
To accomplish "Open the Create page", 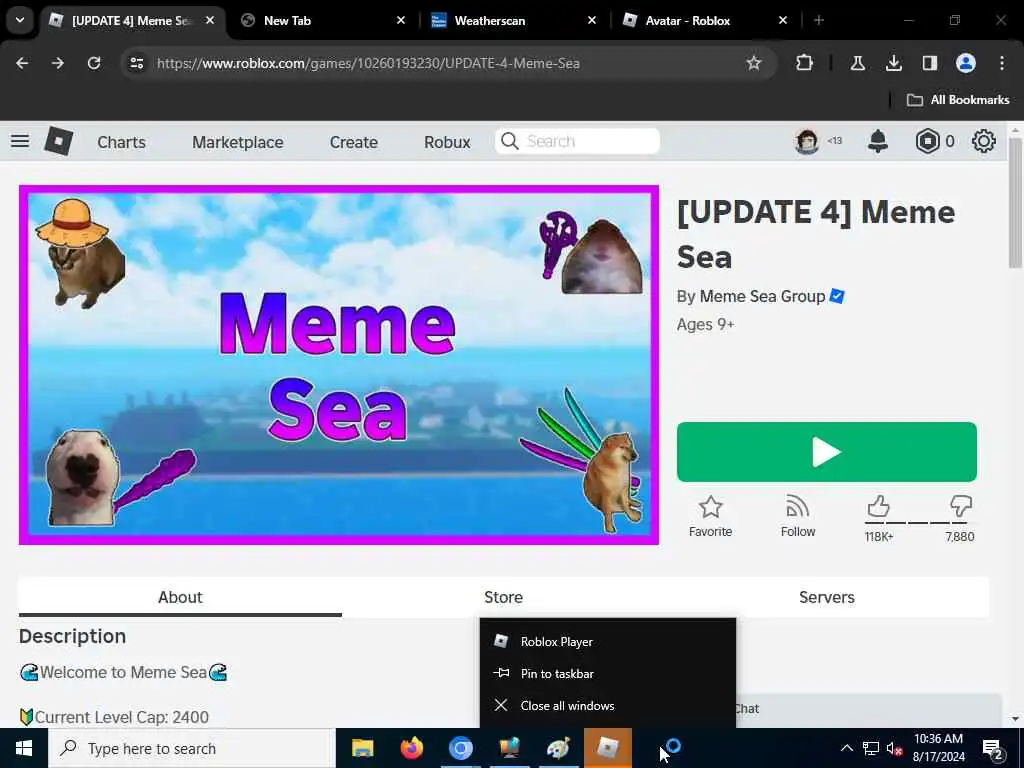I will pyautogui.click(x=353, y=142).
